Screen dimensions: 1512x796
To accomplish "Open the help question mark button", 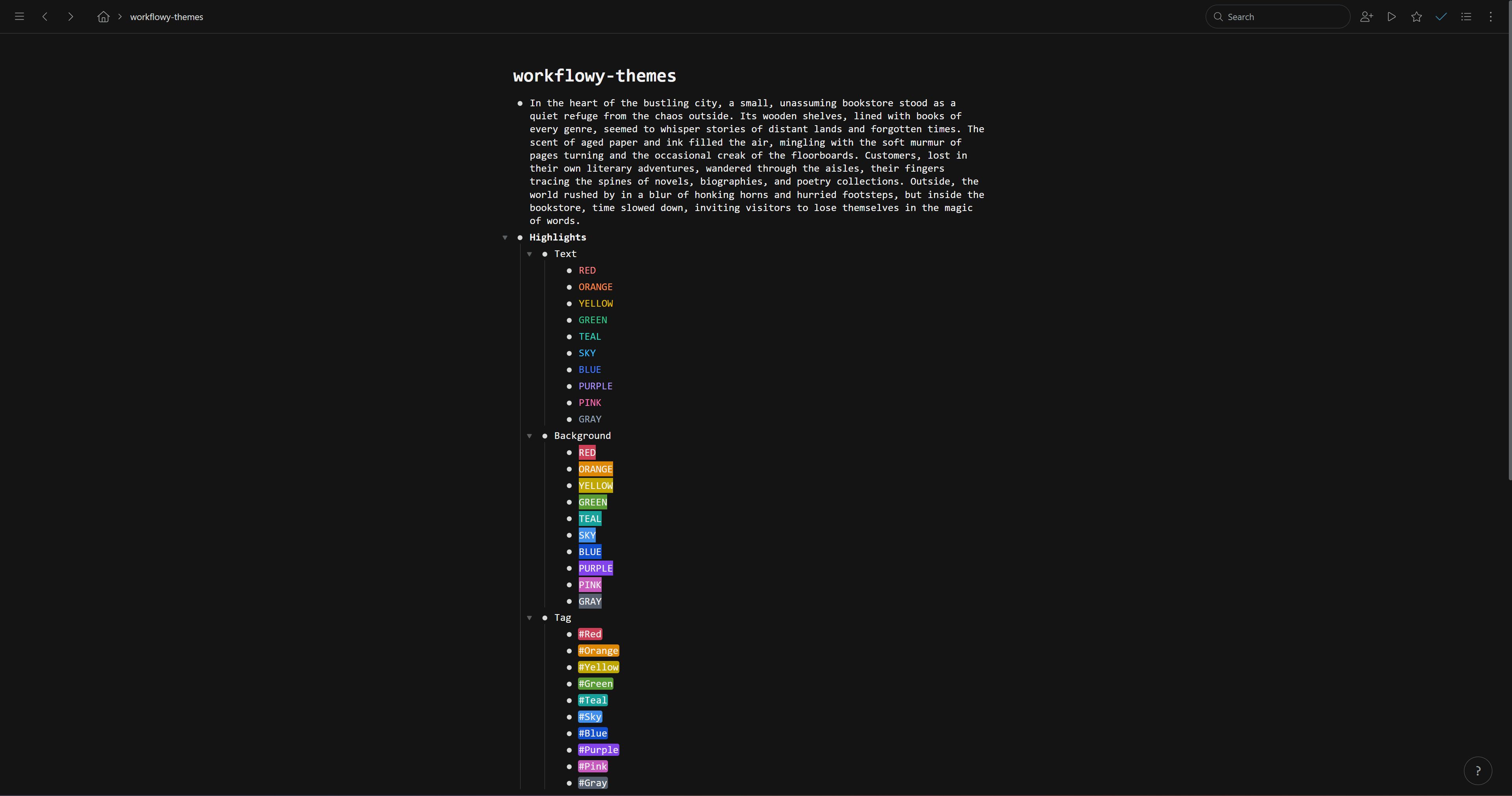I will 1478,771.
